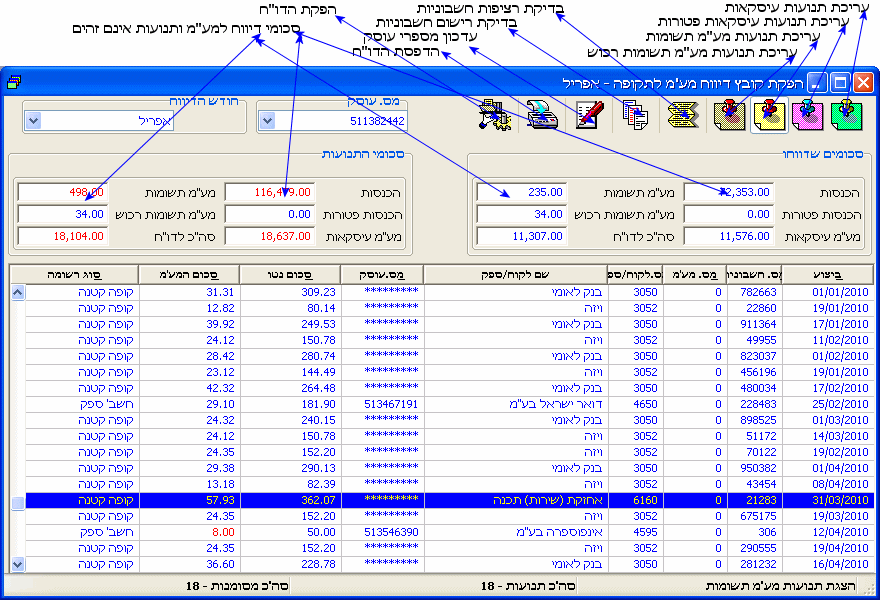Select the row for דואר ישראל בע"מ
Image resolution: width=880 pixels, height=600 pixels.
(449, 404)
